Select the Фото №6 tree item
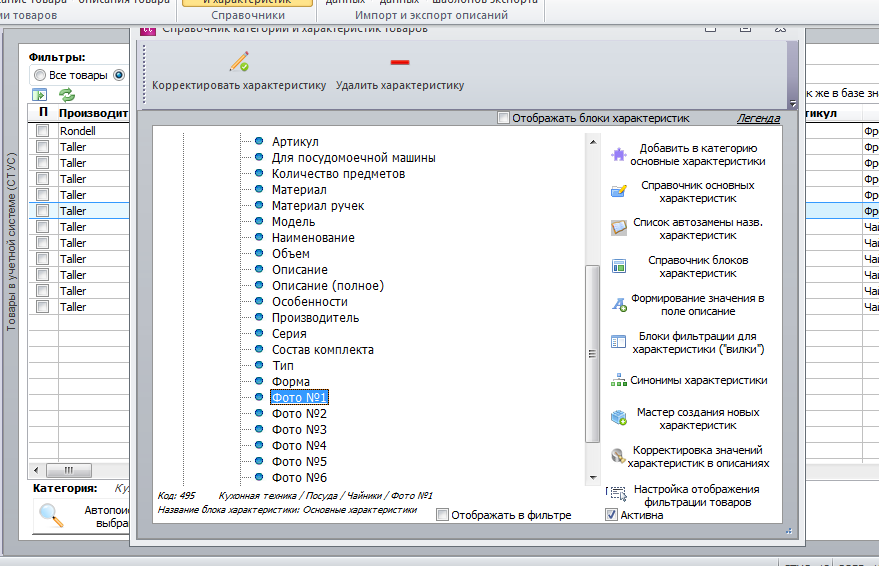 [299, 477]
